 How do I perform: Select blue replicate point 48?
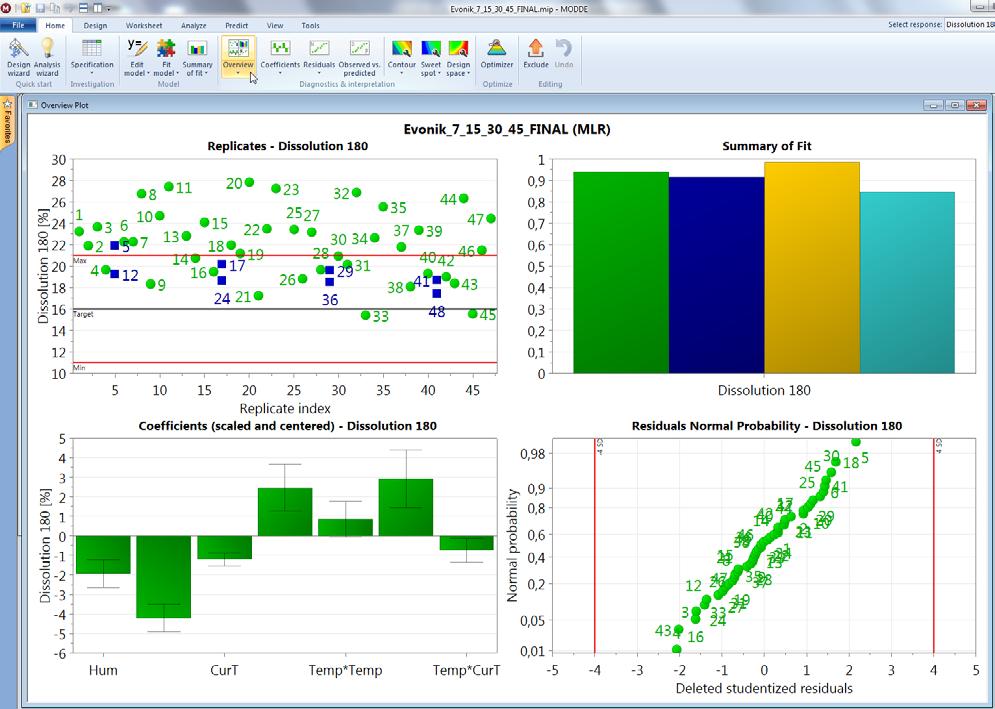point(437,293)
